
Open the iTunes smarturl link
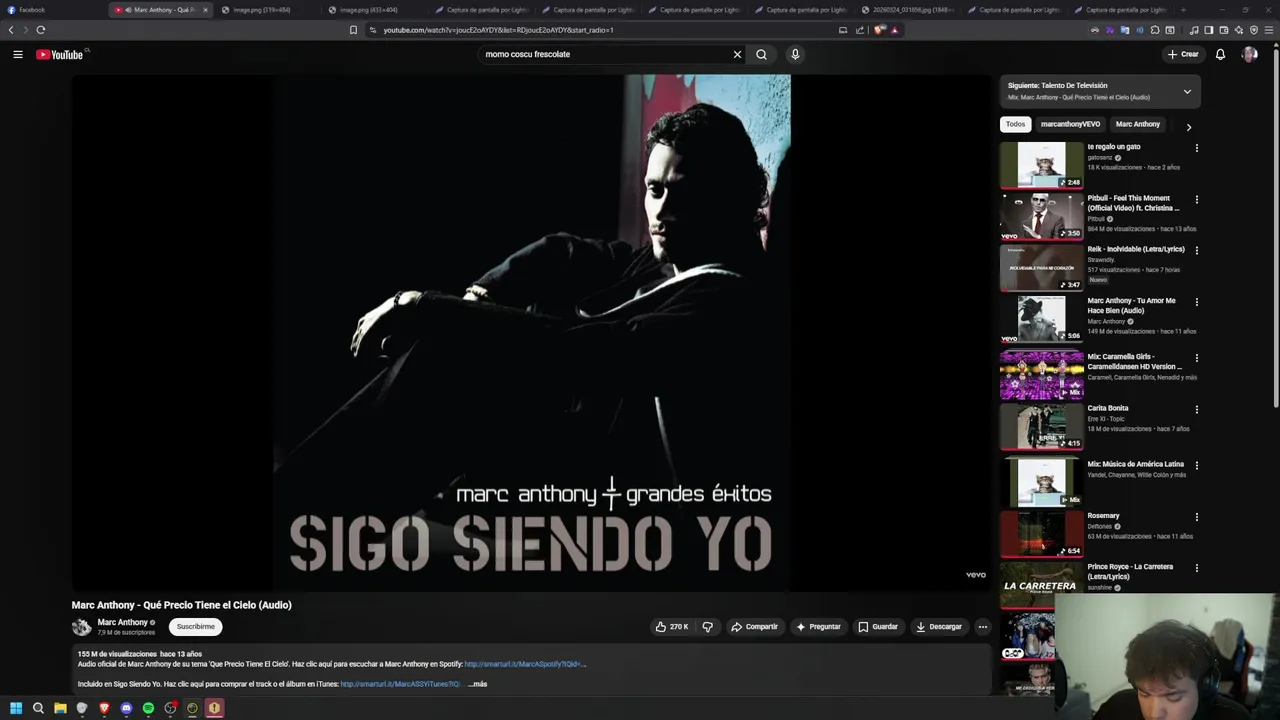pos(400,684)
